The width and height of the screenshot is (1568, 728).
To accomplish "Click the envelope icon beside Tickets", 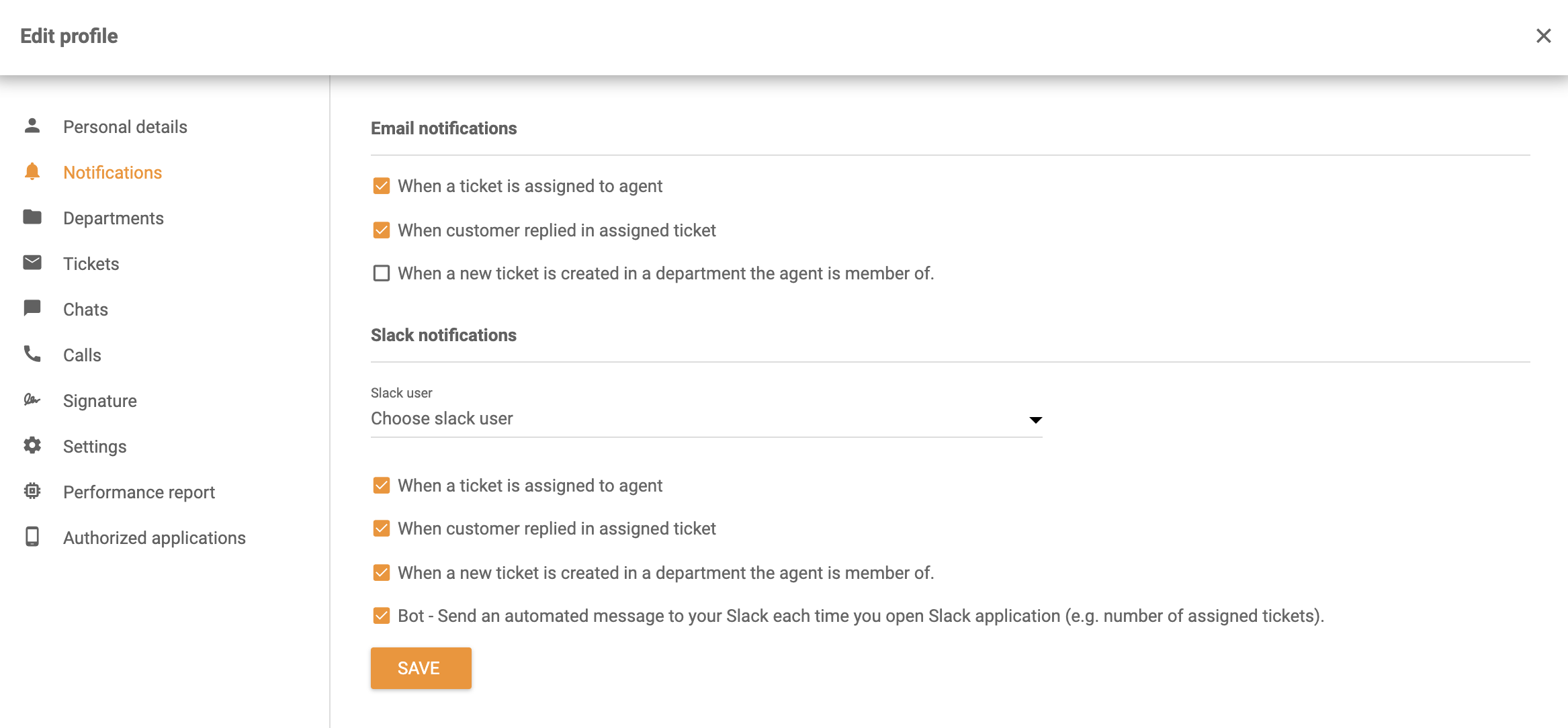I will pos(32,263).
